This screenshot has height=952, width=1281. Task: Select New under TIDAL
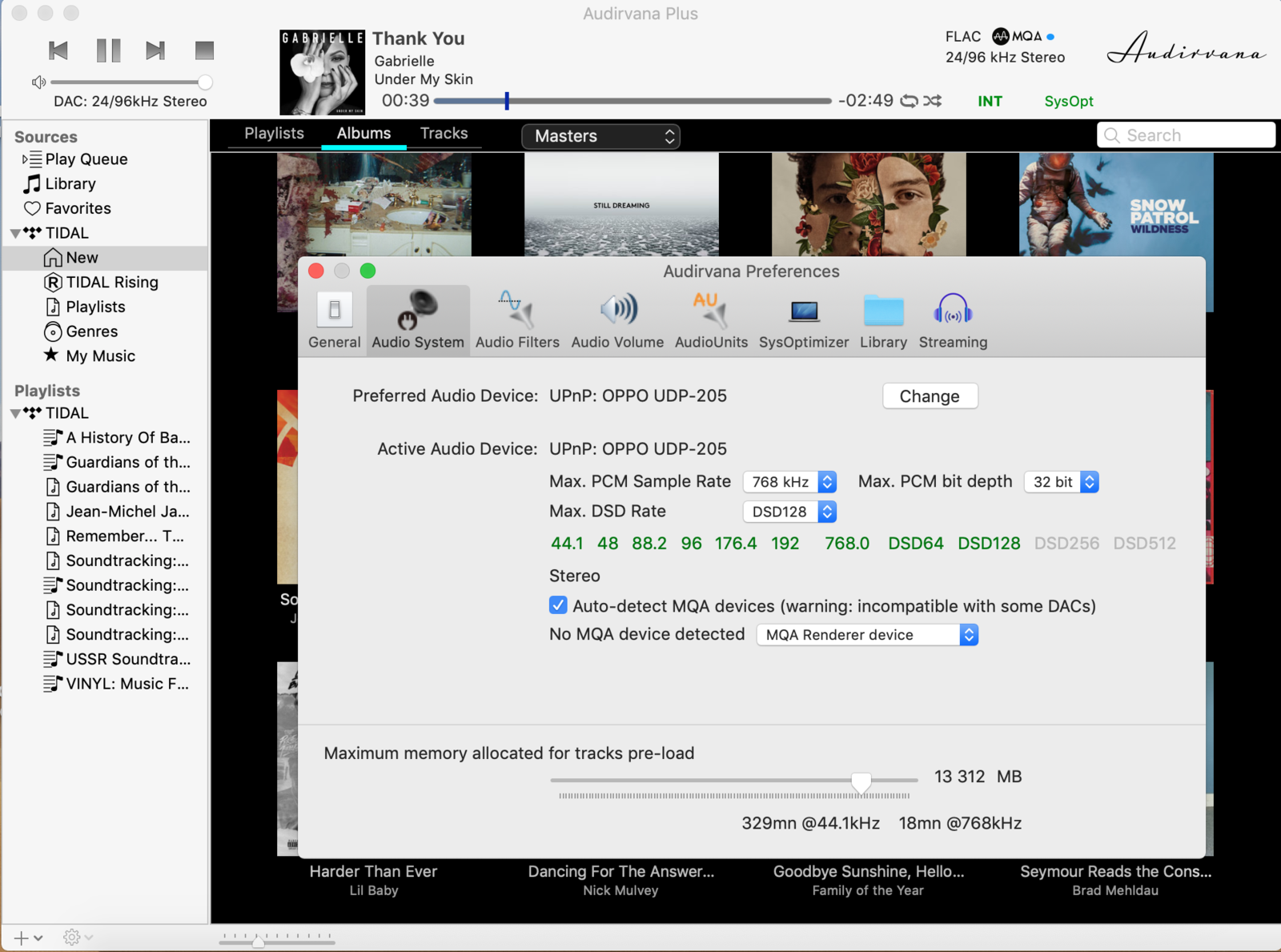click(x=105, y=258)
